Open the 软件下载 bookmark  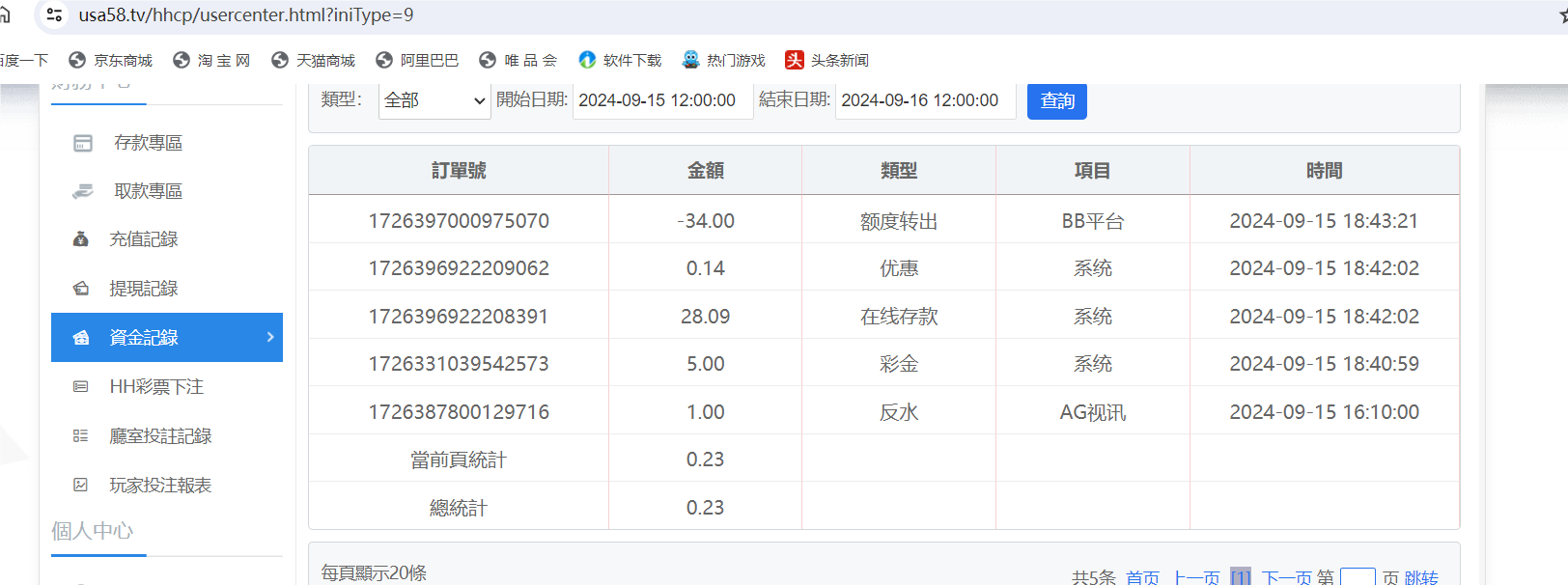620,60
